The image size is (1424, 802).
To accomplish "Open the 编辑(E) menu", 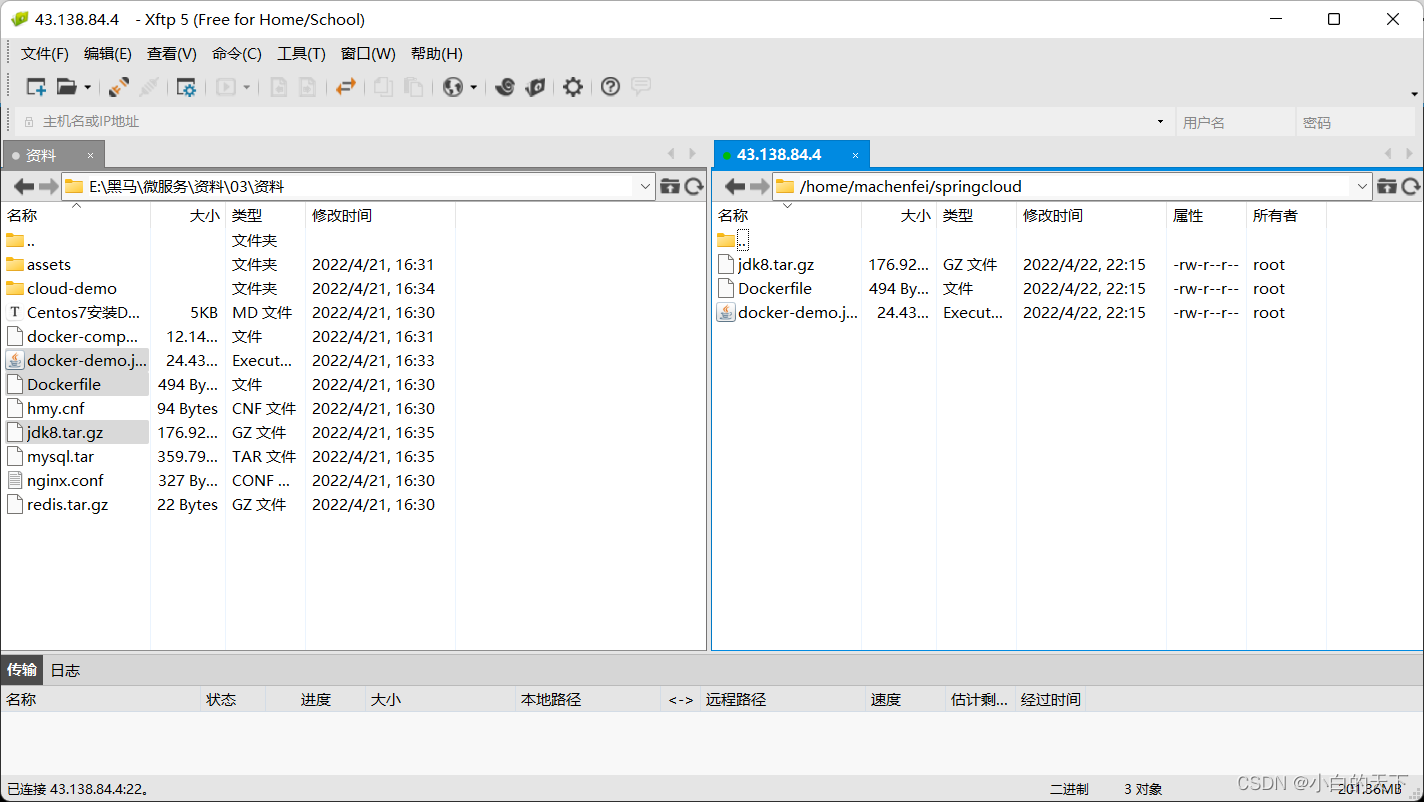I will coord(108,54).
